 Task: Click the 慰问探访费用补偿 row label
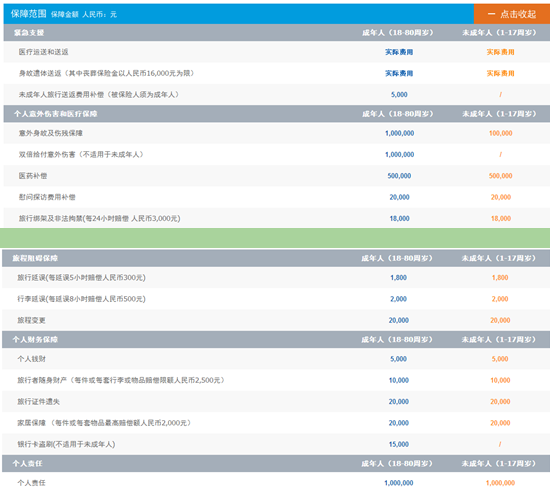click(47, 197)
